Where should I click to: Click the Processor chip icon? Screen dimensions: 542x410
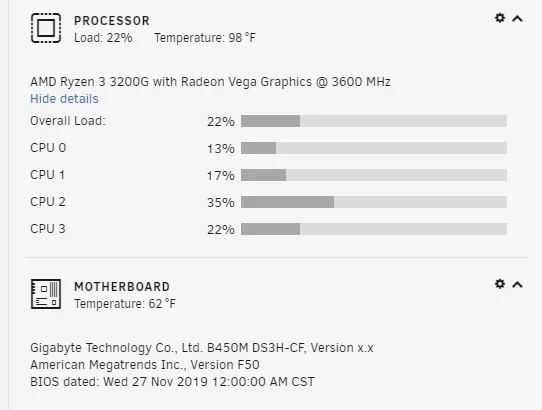coord(46,28)
